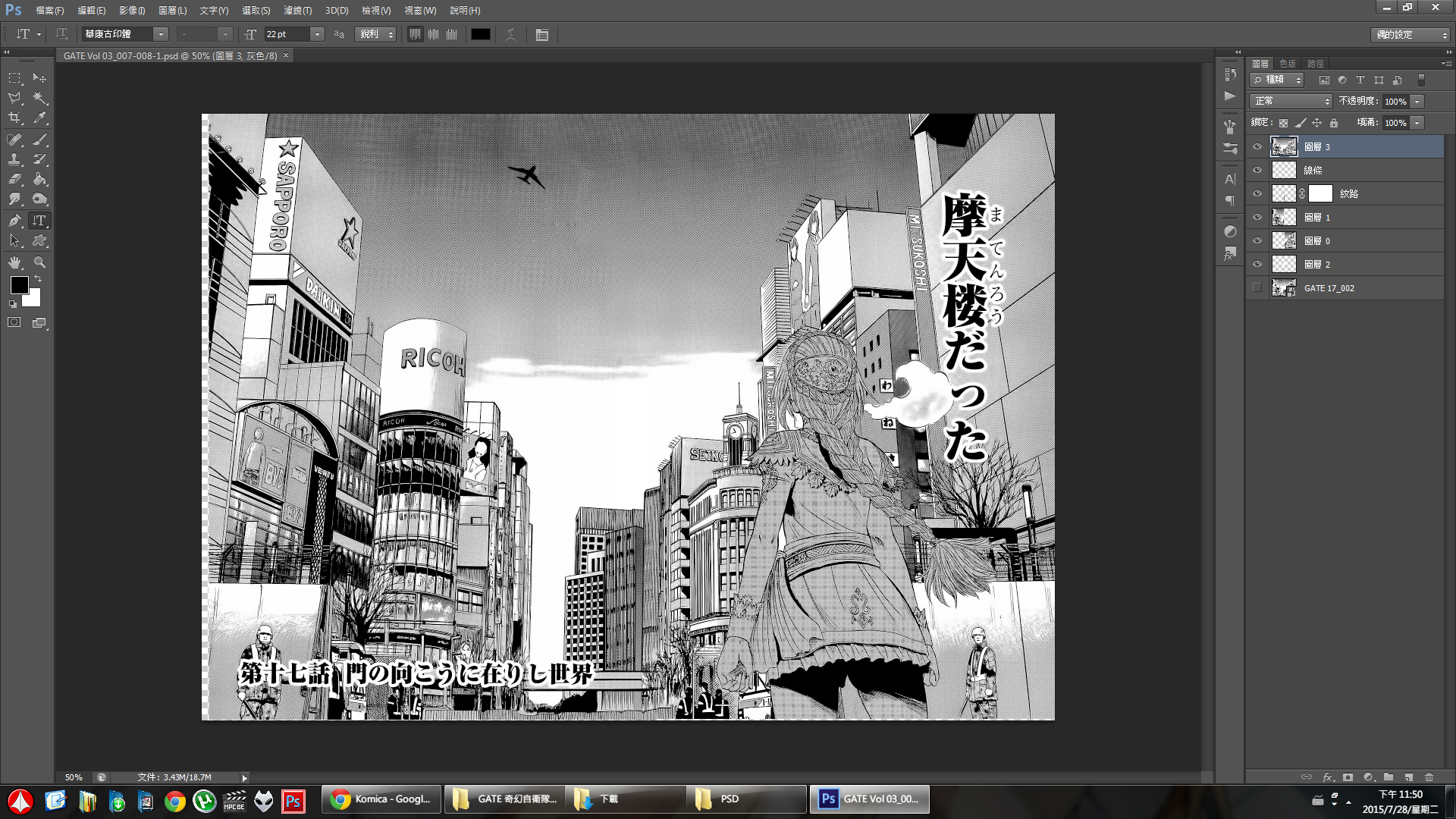Select the Brush tool
Screen dimensions: 1456x819
(x=39, y=140)
